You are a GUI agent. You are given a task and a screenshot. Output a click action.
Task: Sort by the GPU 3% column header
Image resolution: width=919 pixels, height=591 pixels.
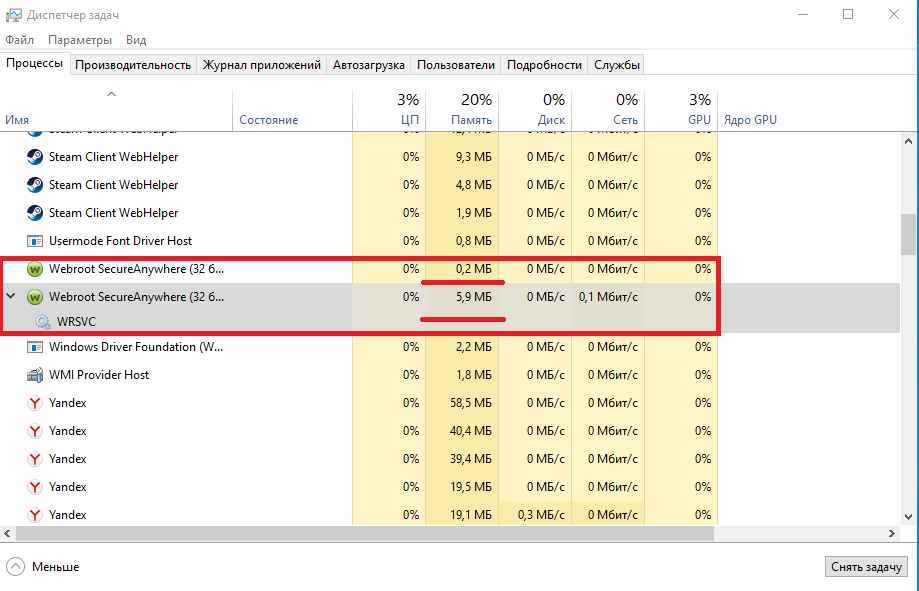[681, 110]
